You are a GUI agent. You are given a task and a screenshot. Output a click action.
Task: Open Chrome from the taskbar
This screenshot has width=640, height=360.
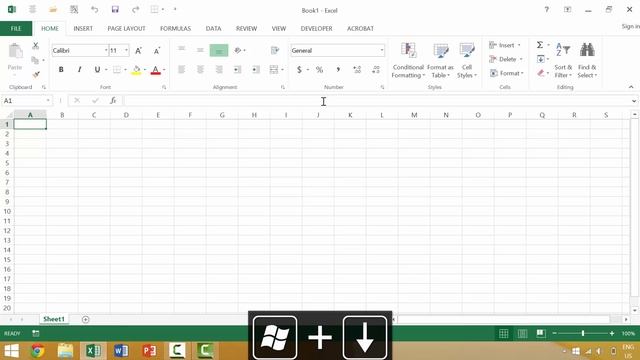(38, 351)
